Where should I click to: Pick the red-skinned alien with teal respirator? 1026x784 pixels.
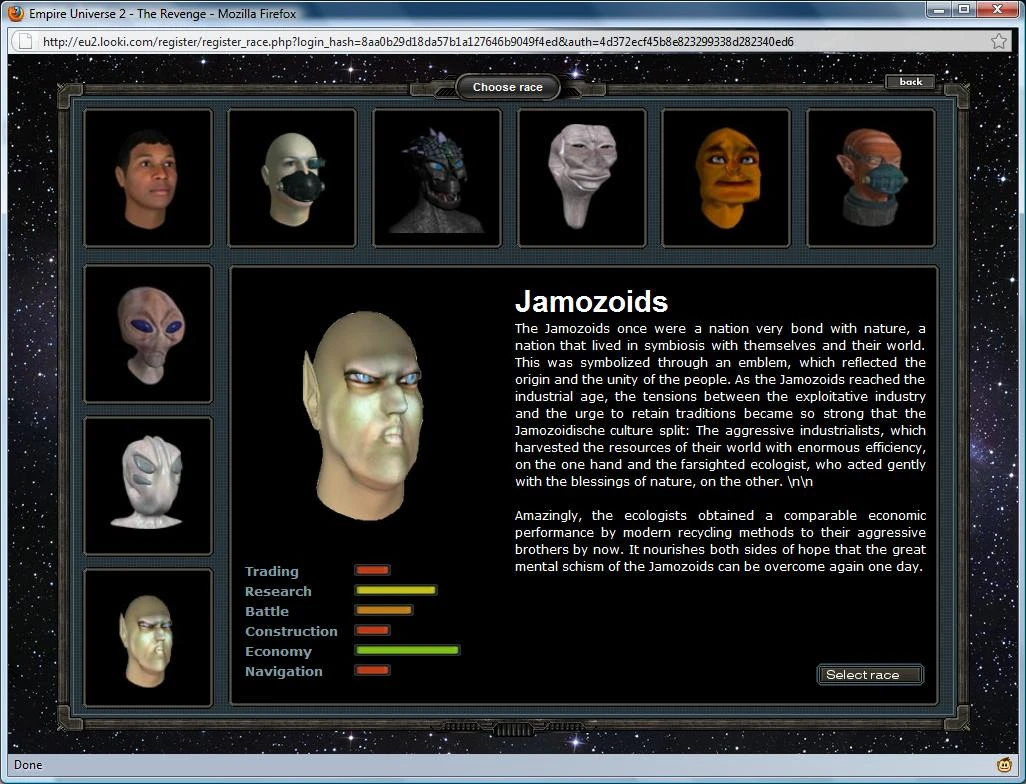(x=871, y=178)
